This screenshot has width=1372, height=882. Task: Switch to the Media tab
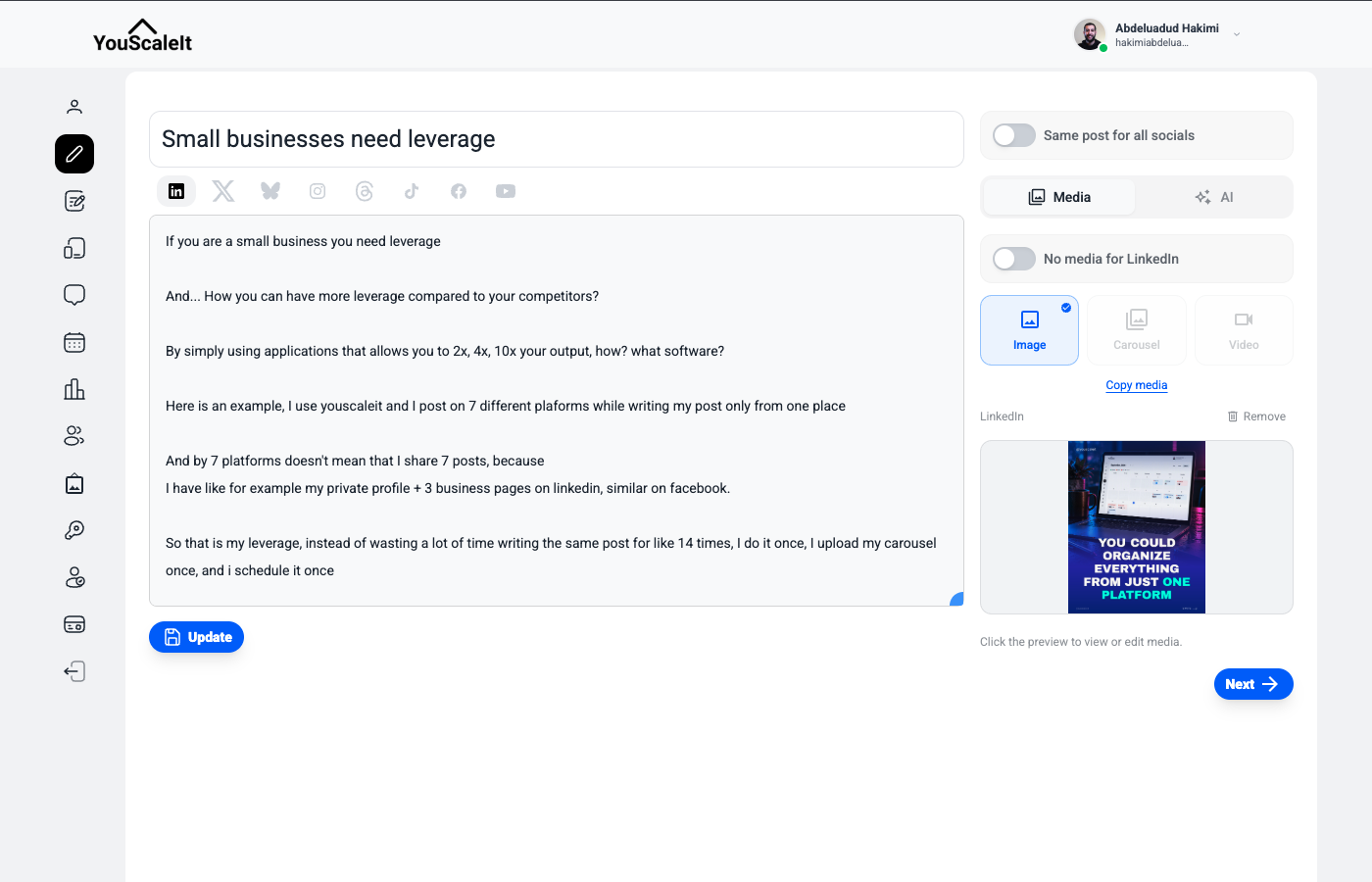[x=1059, y=197]
